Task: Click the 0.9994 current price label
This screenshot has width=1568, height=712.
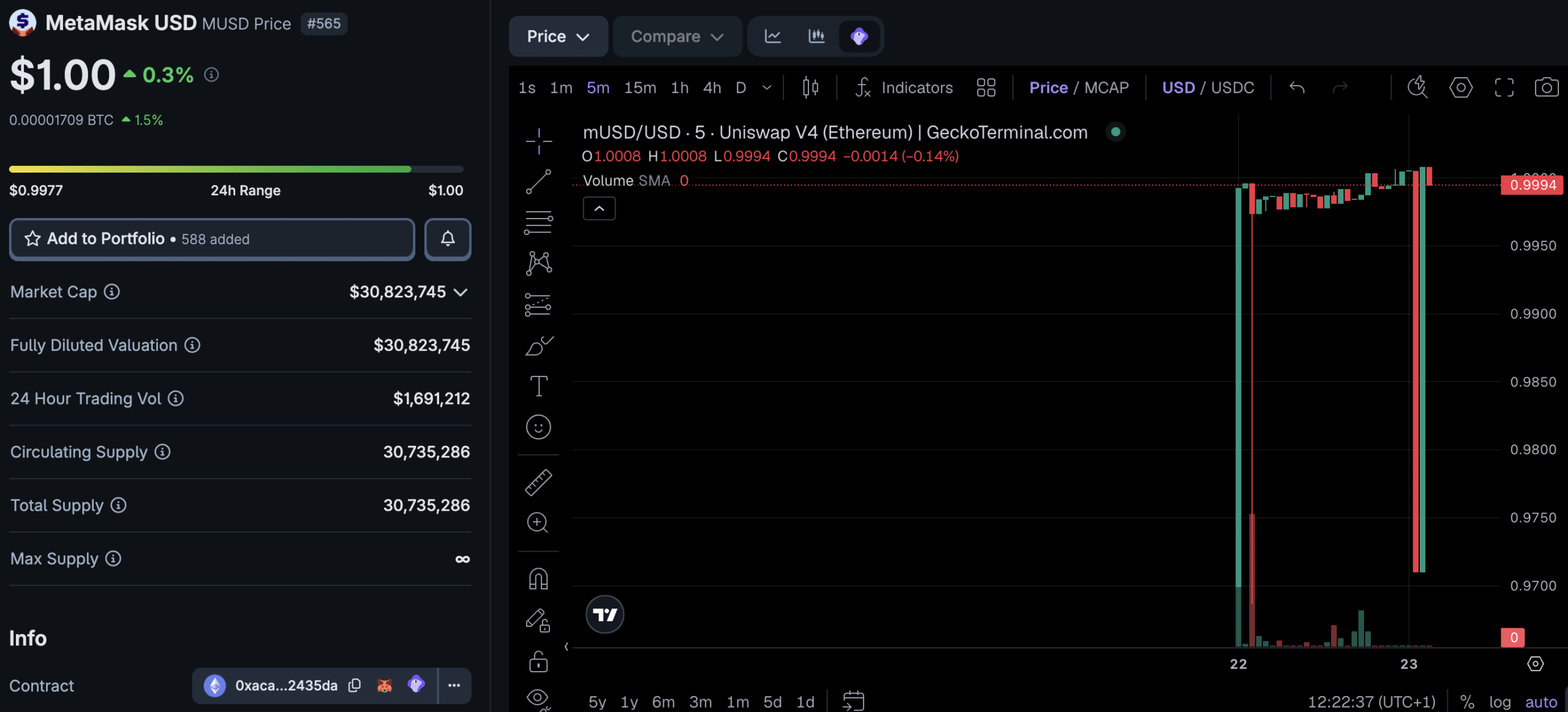Action: tap(1532, 185)
